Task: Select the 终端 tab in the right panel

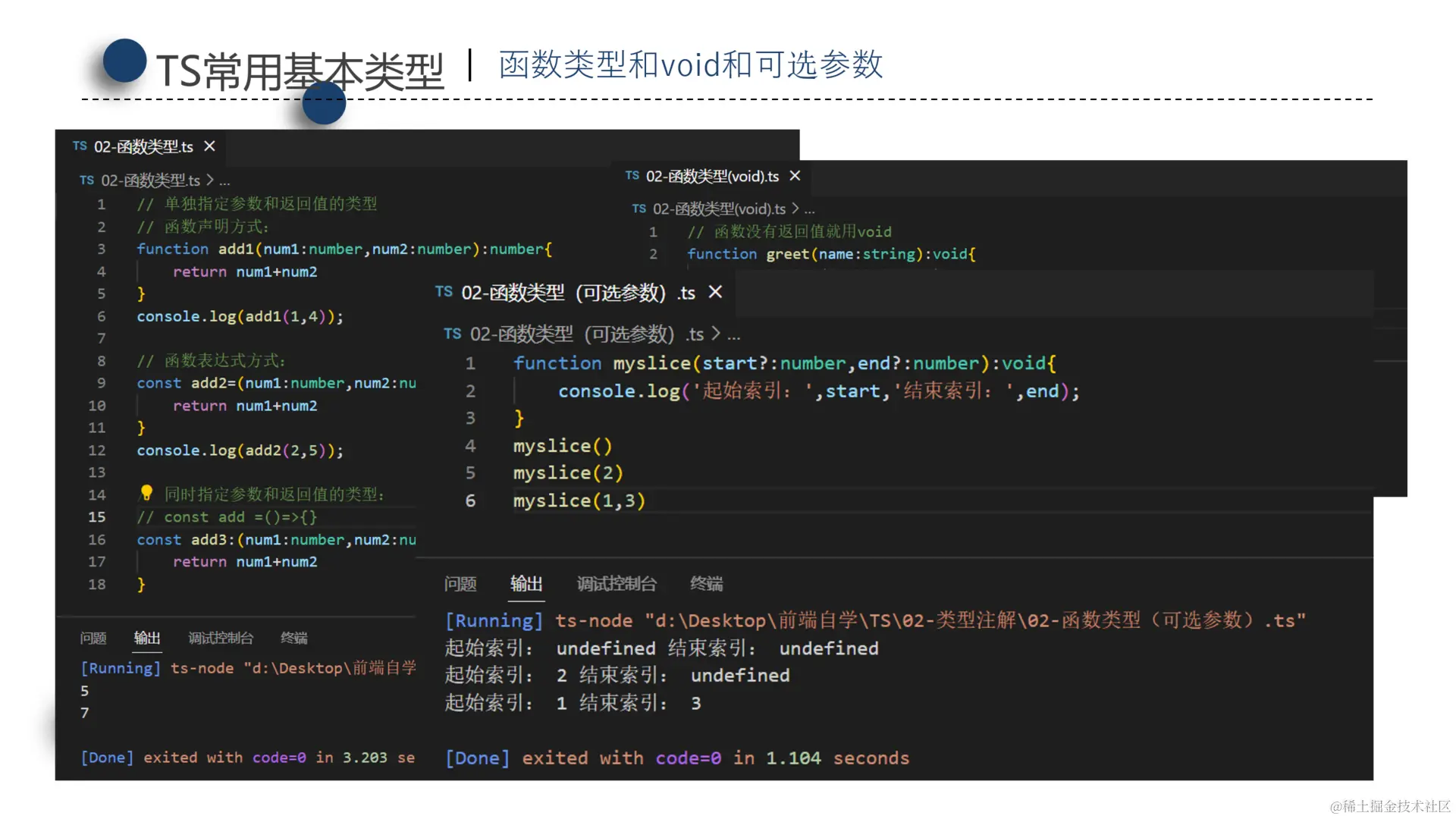Action: point(706,584)
